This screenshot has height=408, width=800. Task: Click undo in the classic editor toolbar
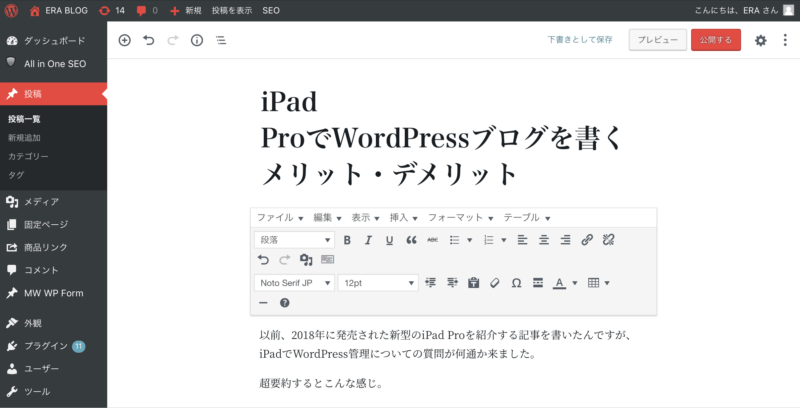(263, 260)
